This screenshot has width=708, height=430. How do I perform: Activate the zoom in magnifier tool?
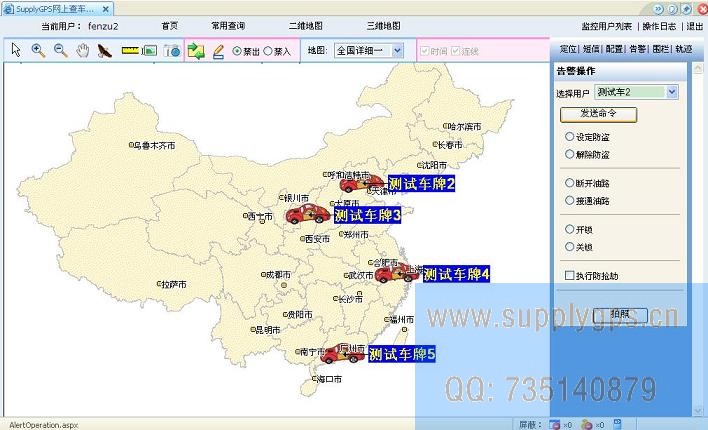[x=38, y=49]
